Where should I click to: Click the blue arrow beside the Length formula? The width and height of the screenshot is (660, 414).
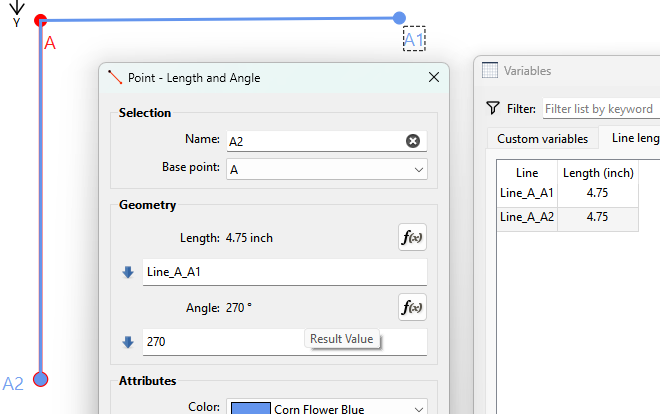(128, 272)
